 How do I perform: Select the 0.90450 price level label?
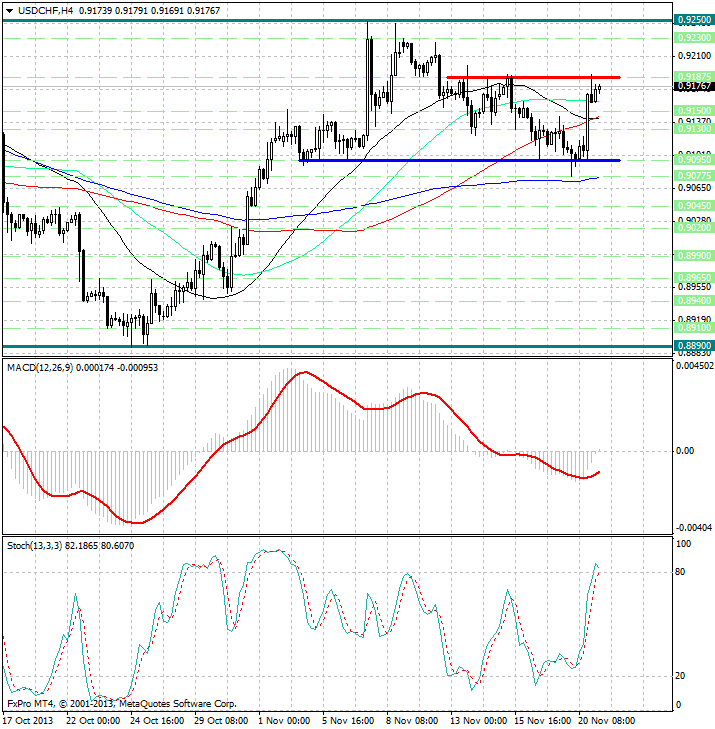[694, 205]
